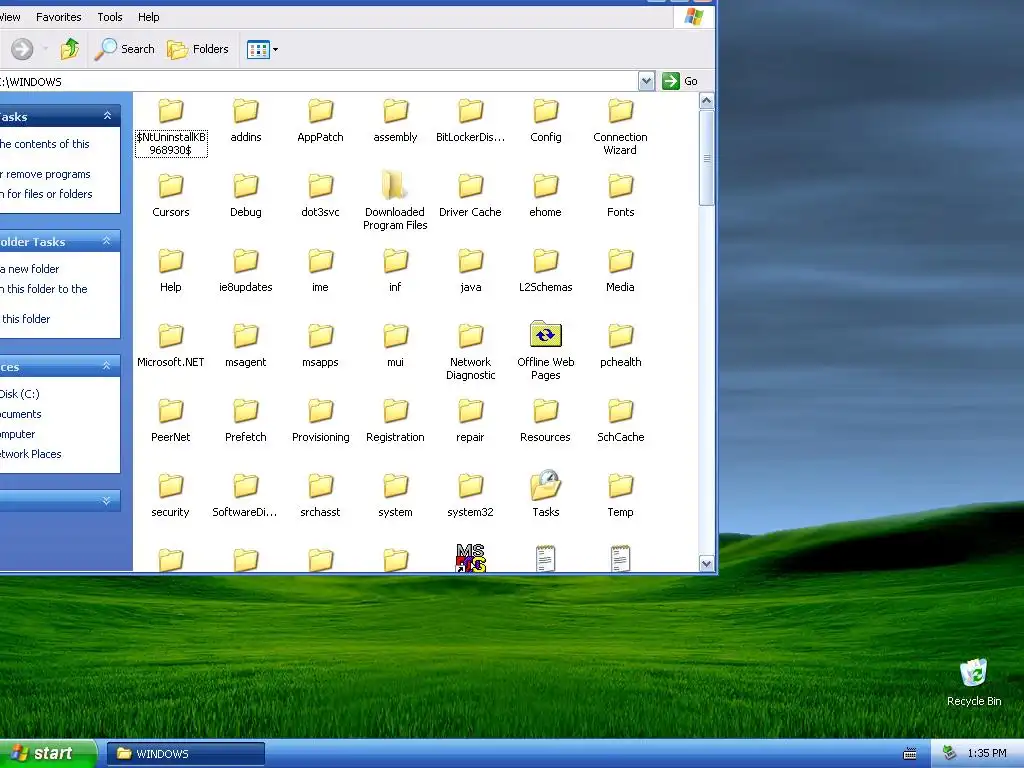Screen dimensions: 1024x768
Task: Click the 'this folder' share link
Action: click(25, 319)
